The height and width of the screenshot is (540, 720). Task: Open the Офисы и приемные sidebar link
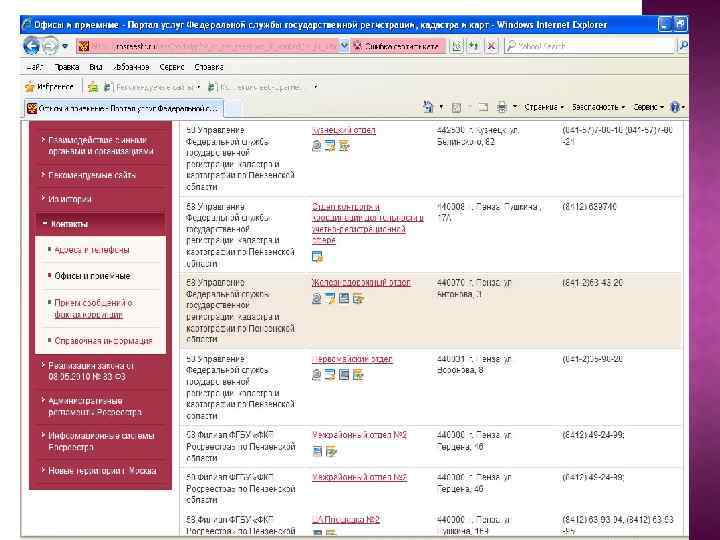[92, 276]
